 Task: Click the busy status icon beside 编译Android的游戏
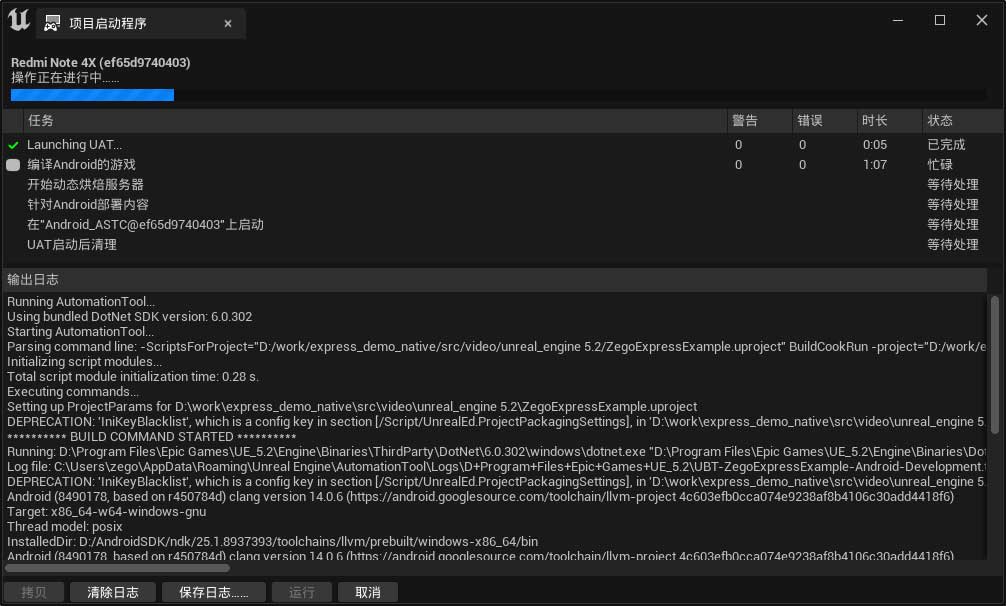(x=13, y=165)
